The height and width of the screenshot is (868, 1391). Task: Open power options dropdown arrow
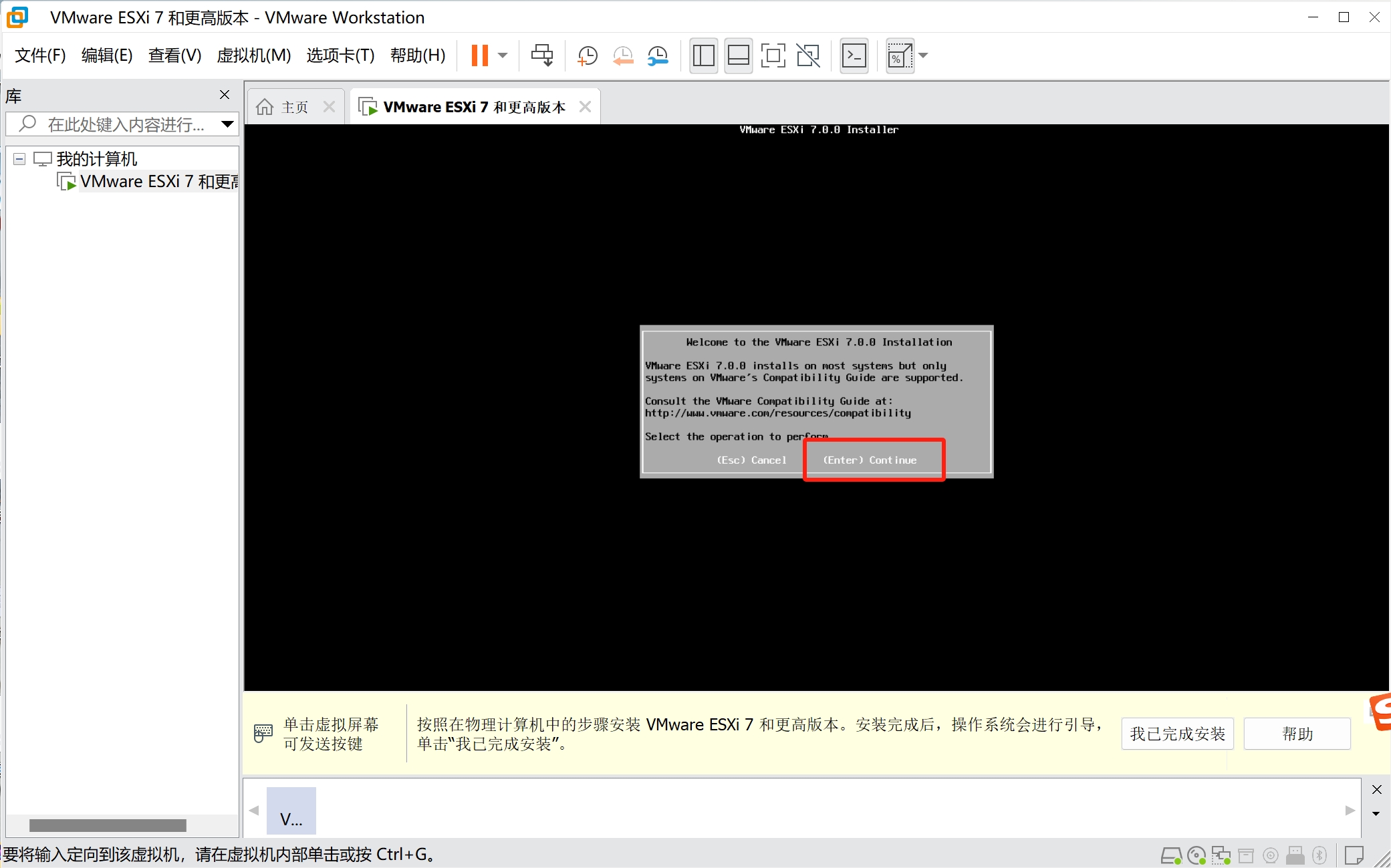click(503, 55)
